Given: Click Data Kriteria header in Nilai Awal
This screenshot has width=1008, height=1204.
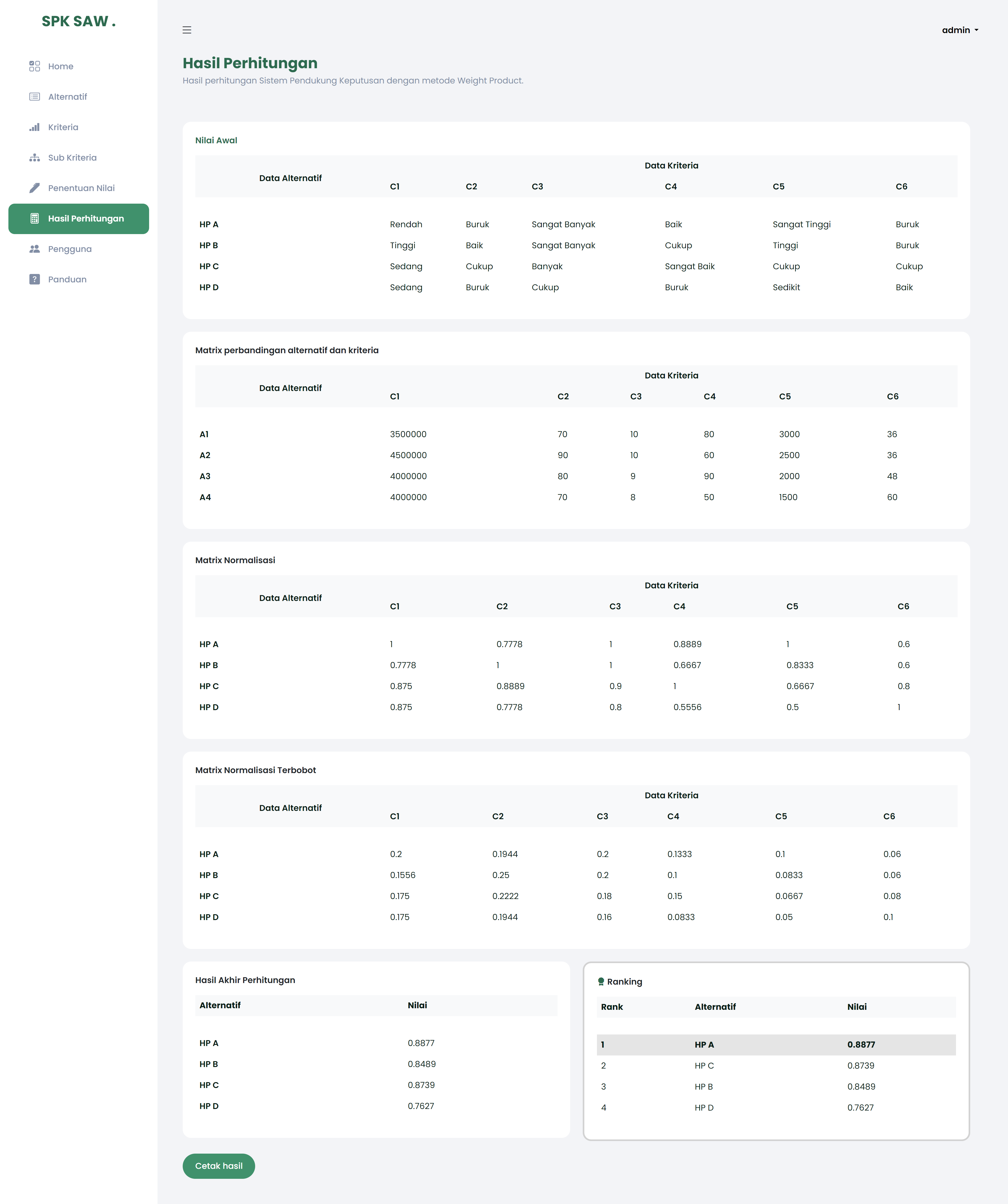Looking at the screenshot, I should pos(671,166).
